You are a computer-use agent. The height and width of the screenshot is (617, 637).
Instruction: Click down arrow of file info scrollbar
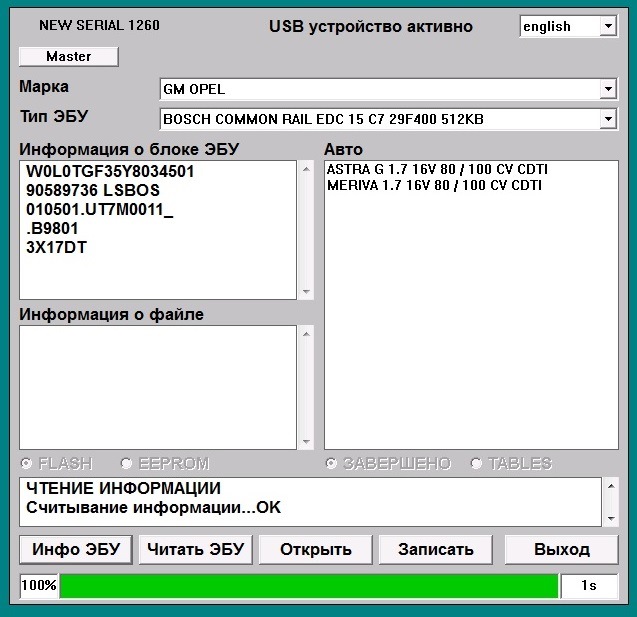click(x=306, y=442)
